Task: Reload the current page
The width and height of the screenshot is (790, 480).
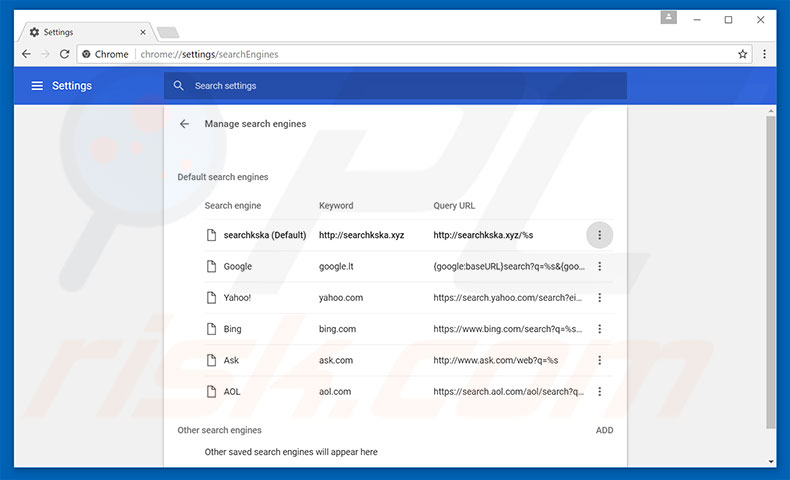Action: (64, 54)
